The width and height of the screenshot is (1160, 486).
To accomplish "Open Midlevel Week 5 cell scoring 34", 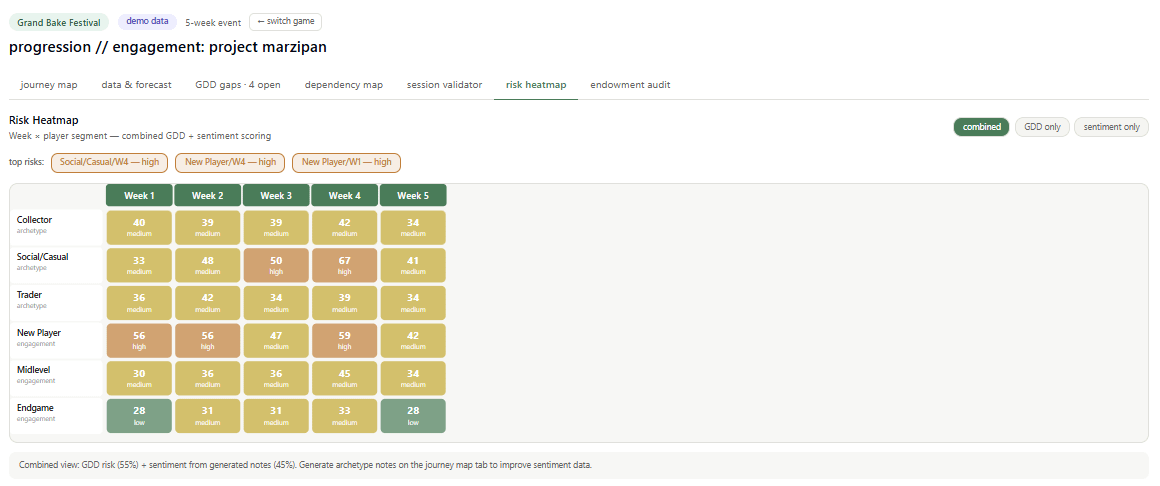I will [x=413, y=378].
